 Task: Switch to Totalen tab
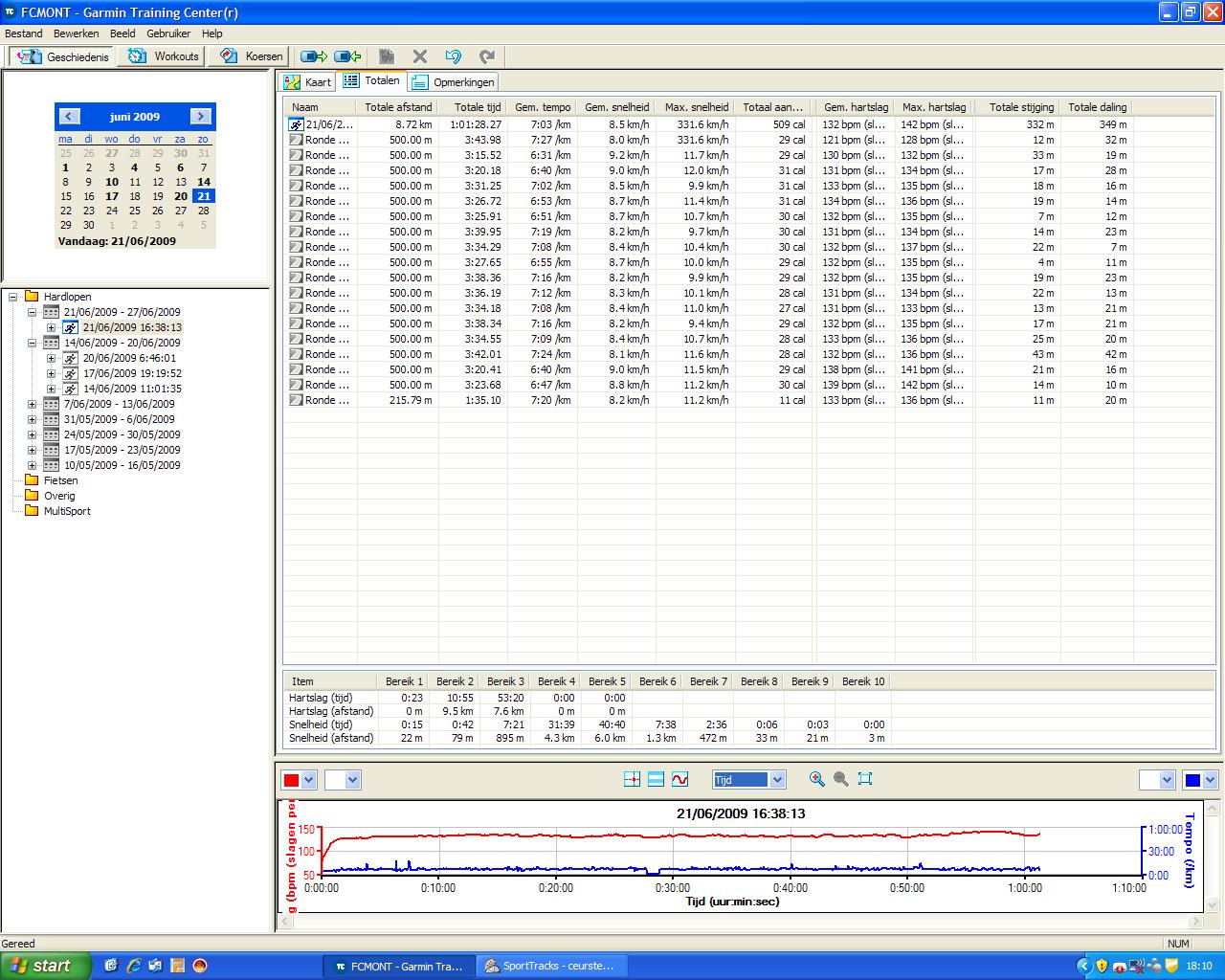(x=372, y=81)
